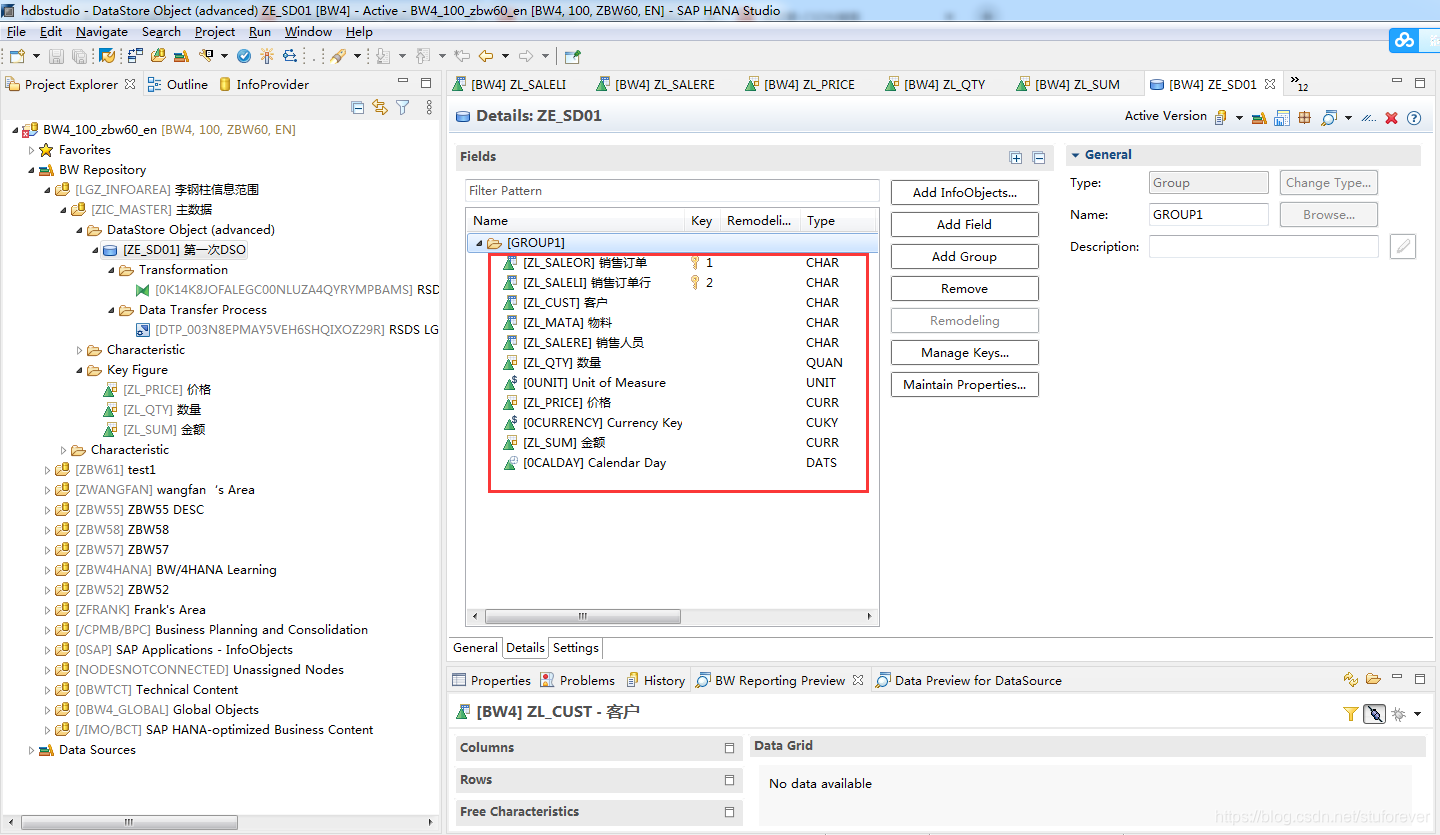Switch to the InfoProvider view tab
1440x835 pixels.
(264, 84)
